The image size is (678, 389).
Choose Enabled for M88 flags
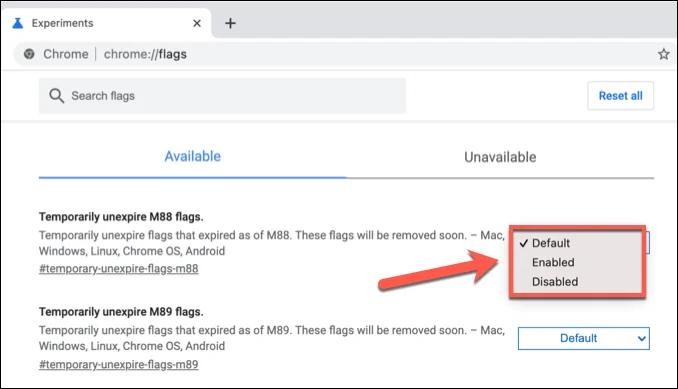(553, 262)
